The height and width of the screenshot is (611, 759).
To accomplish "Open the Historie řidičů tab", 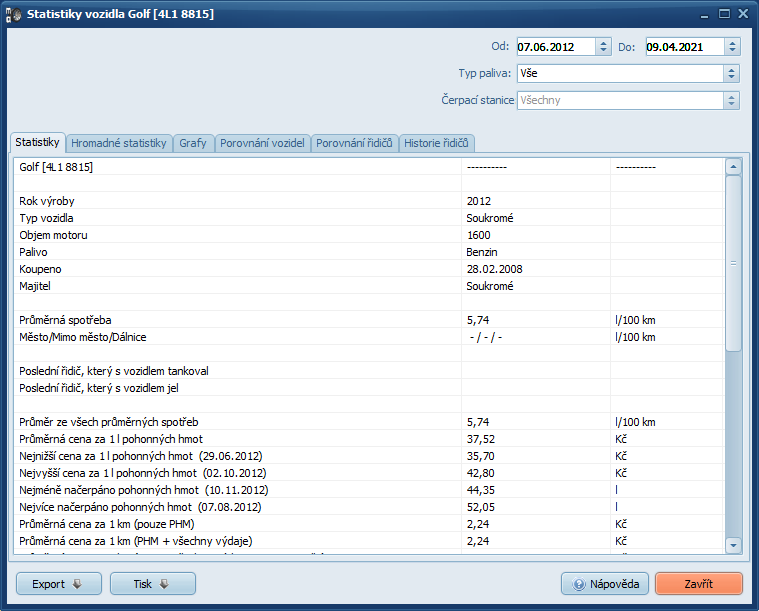I will tap(436, 143).
